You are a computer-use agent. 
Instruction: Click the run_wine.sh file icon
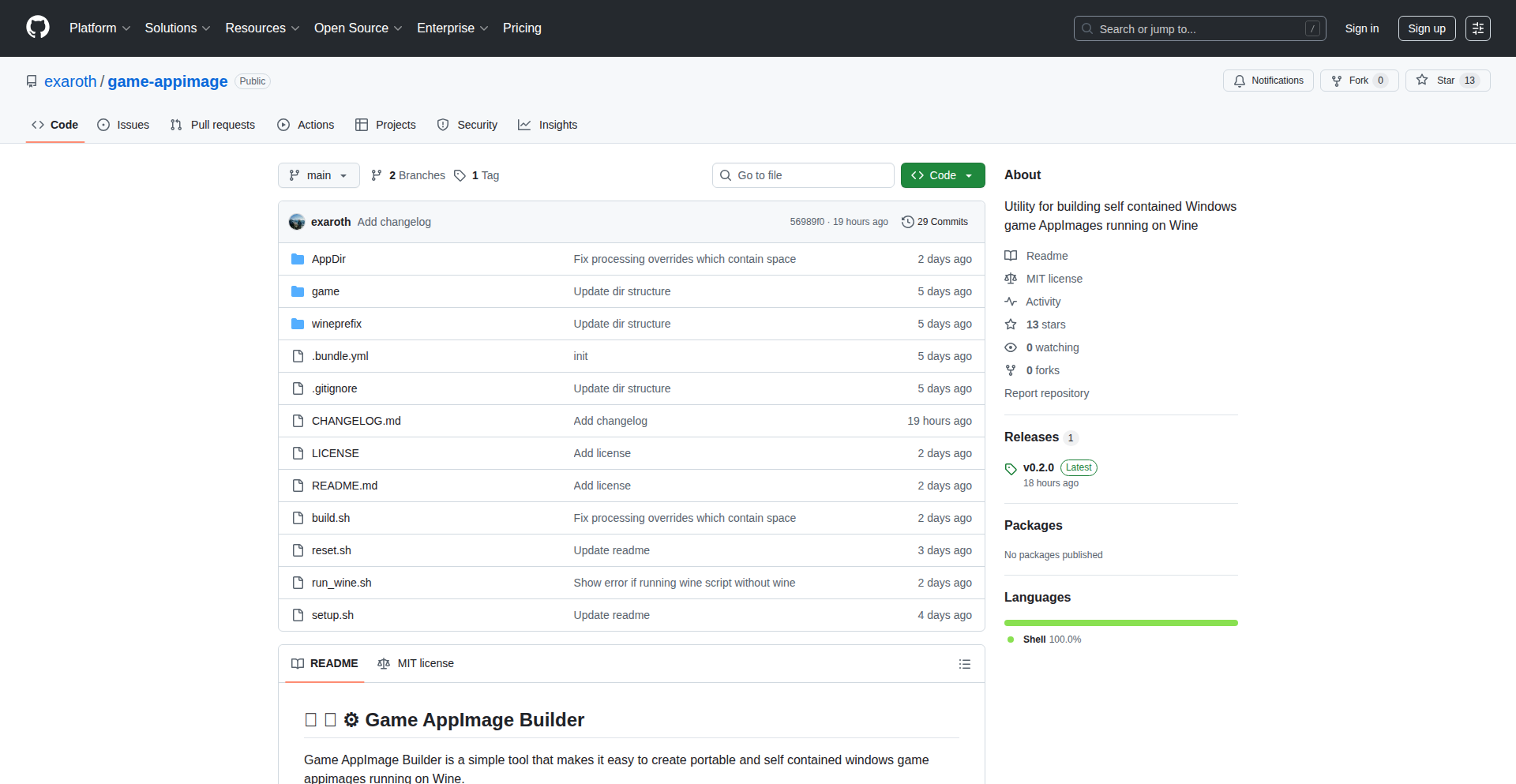click(298, 583)
